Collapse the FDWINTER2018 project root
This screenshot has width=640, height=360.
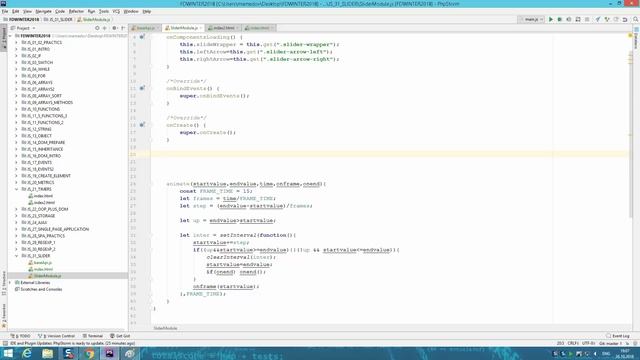[x=10, y=36]
